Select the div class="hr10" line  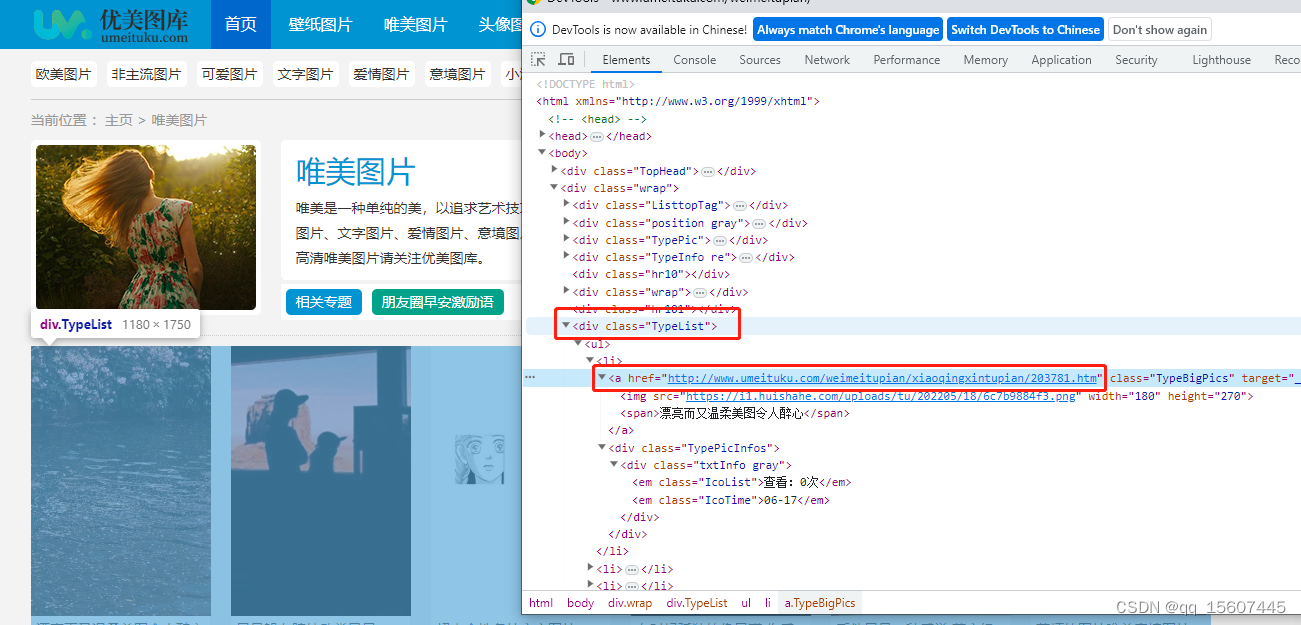pyautogui.click(x=650, y=274)
